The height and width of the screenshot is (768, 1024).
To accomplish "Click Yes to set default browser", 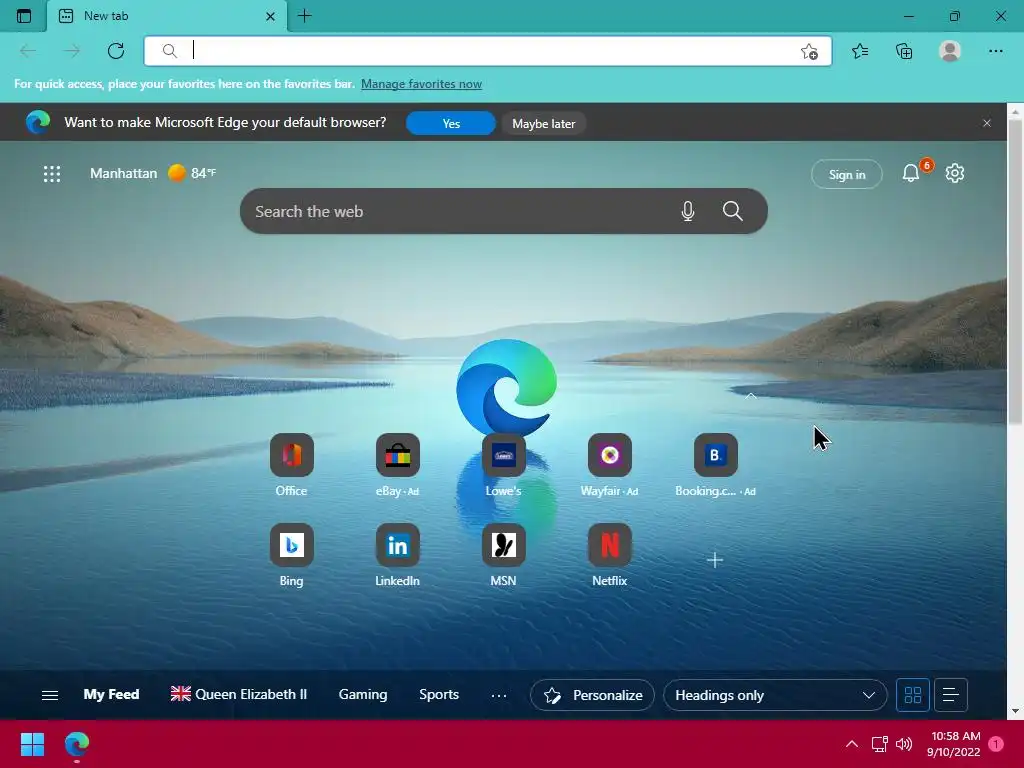I will pos(451,123).
